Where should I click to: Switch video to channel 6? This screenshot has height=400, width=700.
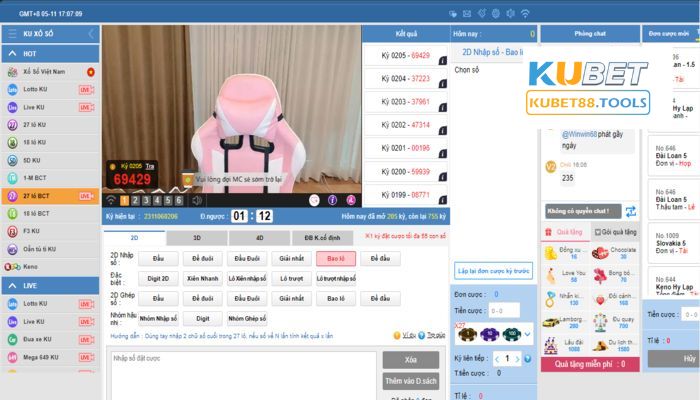tap(179, 200)
